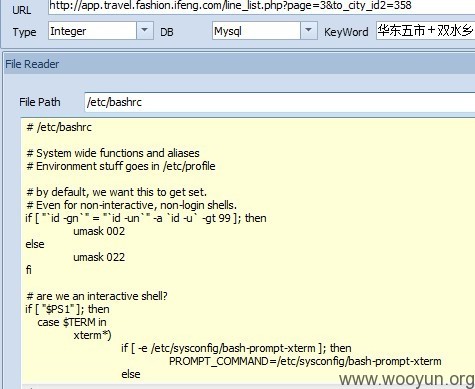
Task: Click the 'xterm*)' line
Action: 92,335
